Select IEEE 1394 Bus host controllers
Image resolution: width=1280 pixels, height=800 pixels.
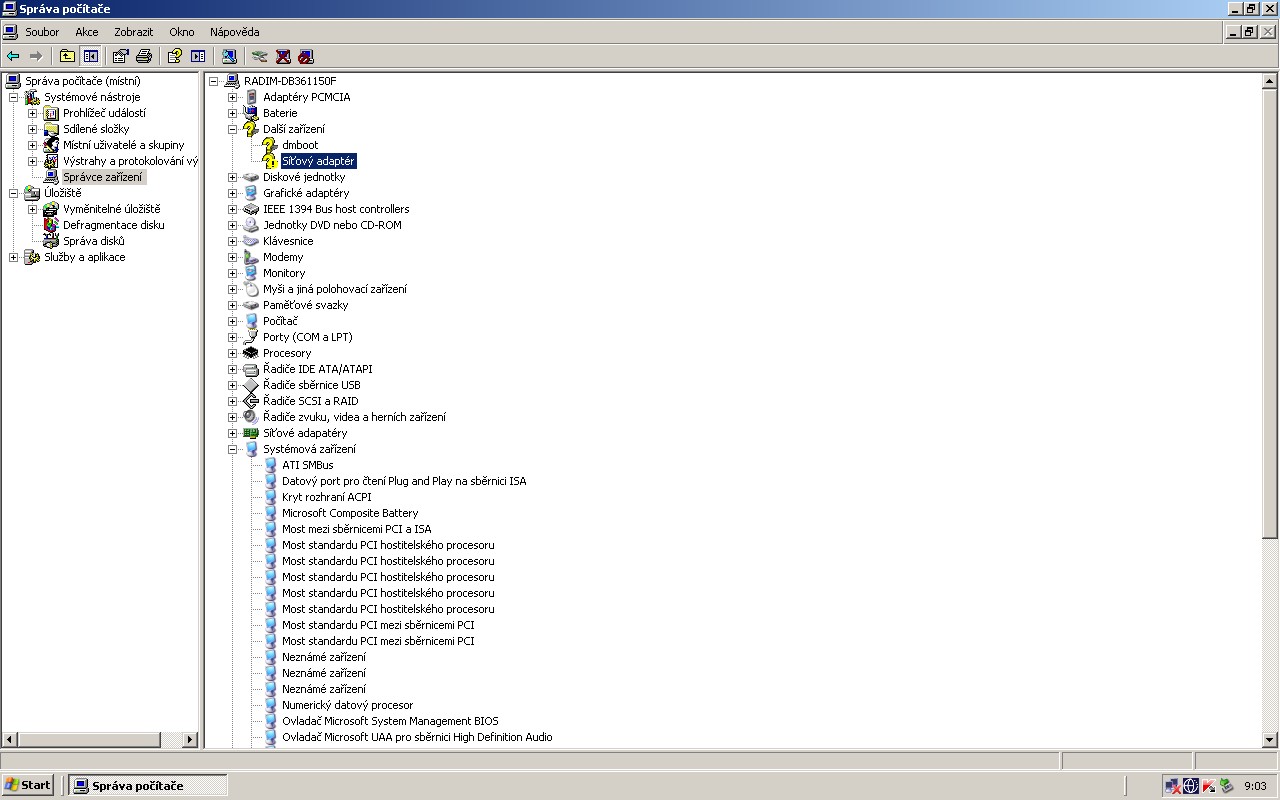coord(336,209)
